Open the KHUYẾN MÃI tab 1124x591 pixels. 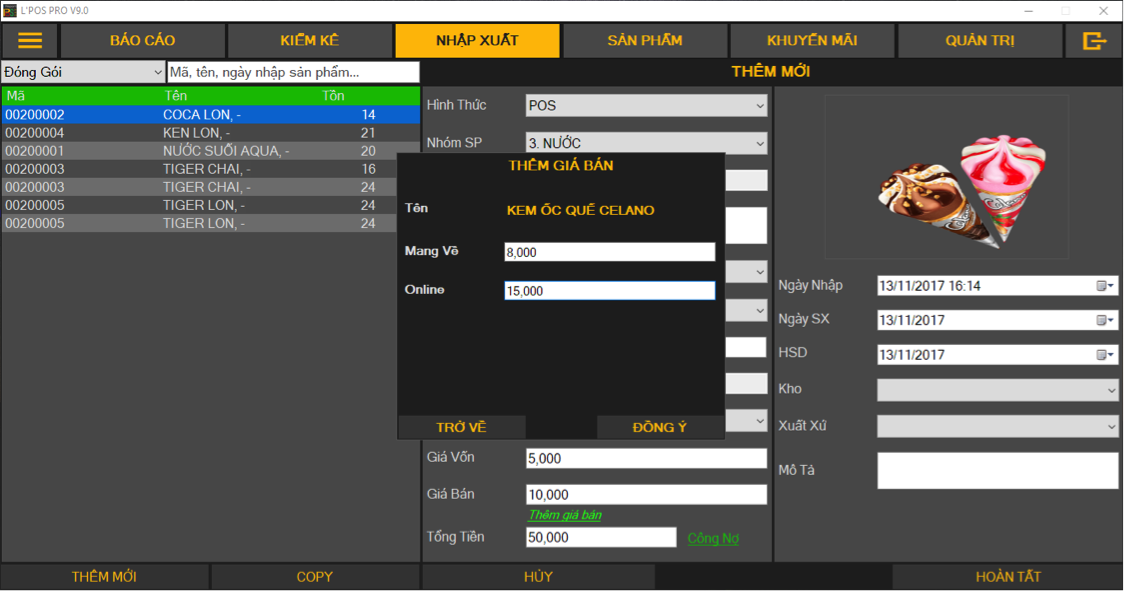click(x=812, y=41)
